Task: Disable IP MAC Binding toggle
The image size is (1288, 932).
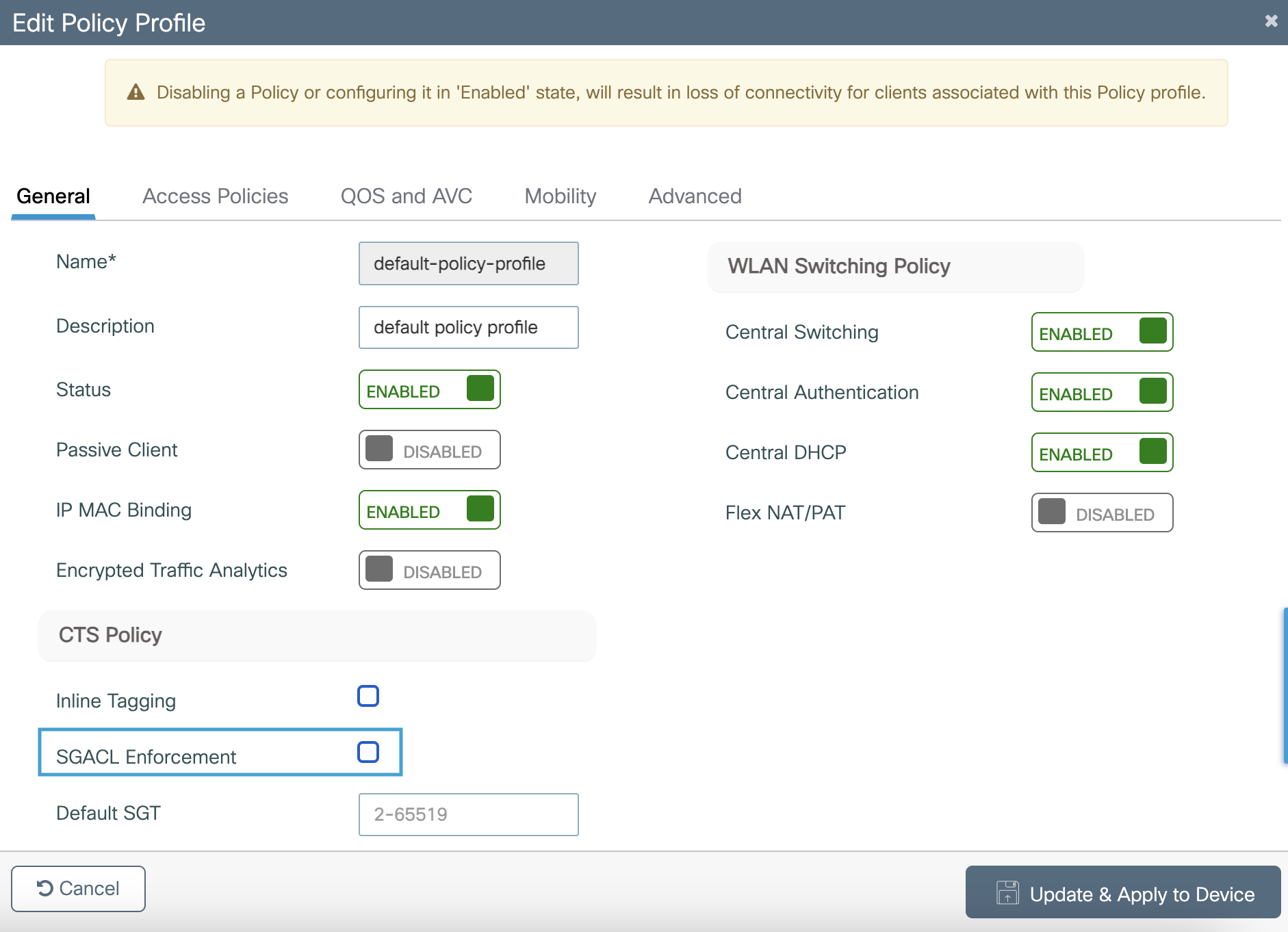Action: pyautogui.click(x=429, y=510)
